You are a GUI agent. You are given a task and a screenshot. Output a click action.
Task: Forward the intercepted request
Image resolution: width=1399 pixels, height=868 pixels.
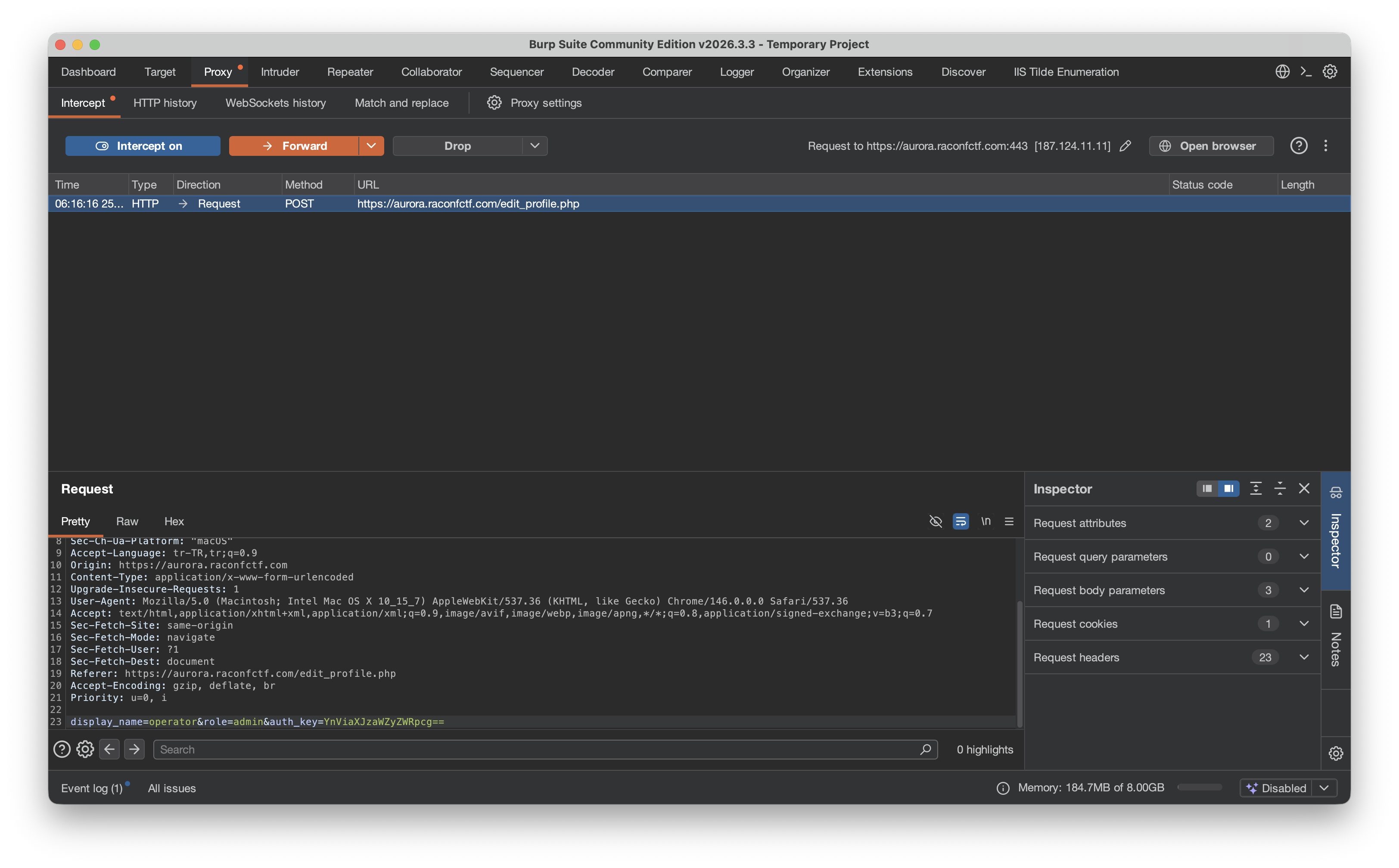(294, 146)
